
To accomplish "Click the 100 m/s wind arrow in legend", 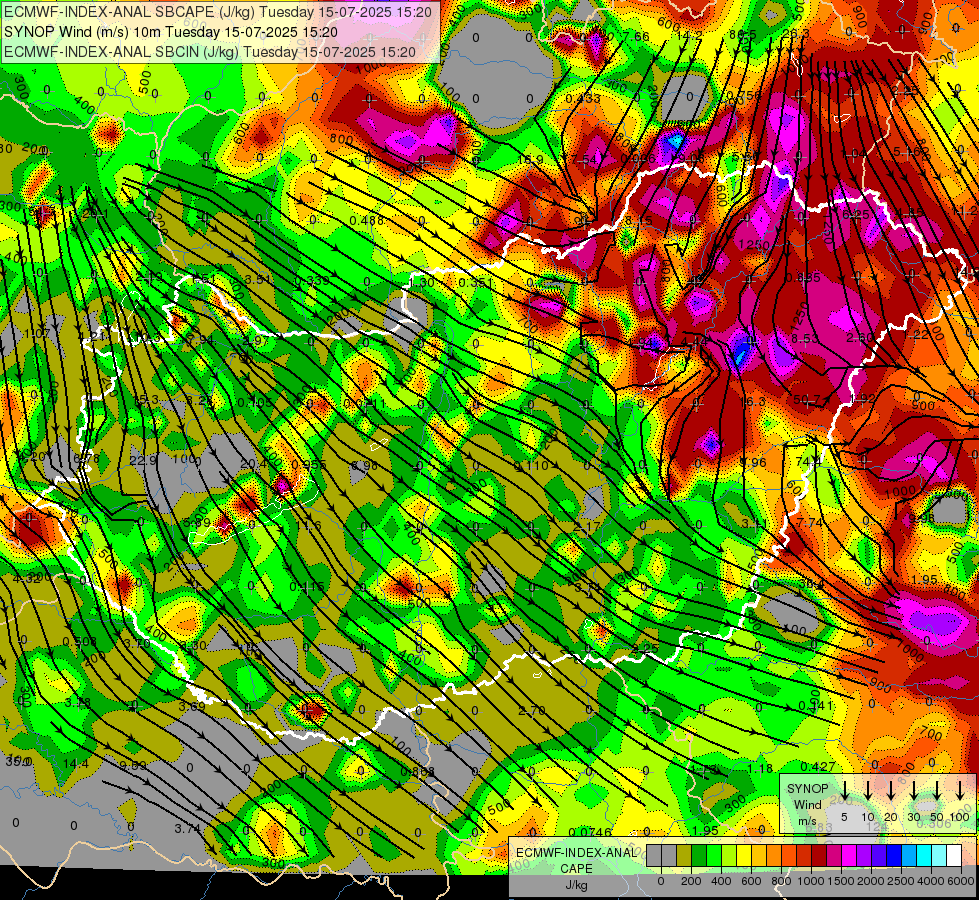I will tap(960, 789).
